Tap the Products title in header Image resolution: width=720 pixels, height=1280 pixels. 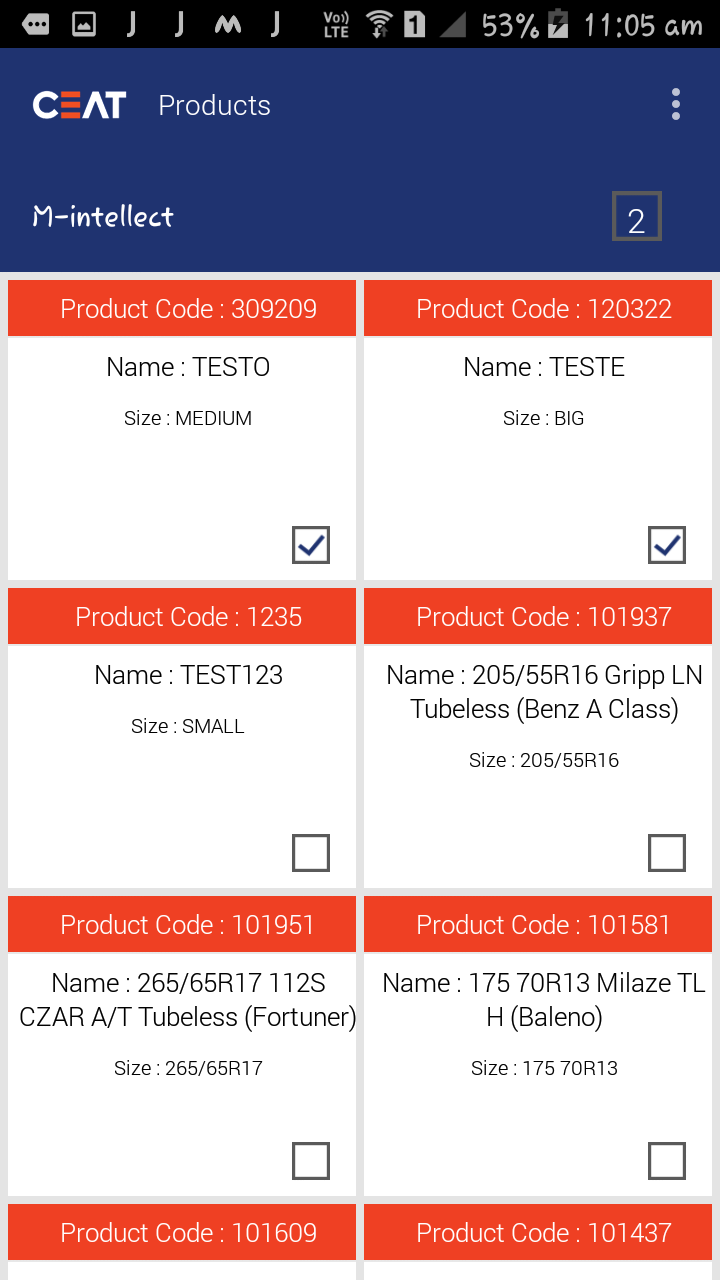(214, 105)
